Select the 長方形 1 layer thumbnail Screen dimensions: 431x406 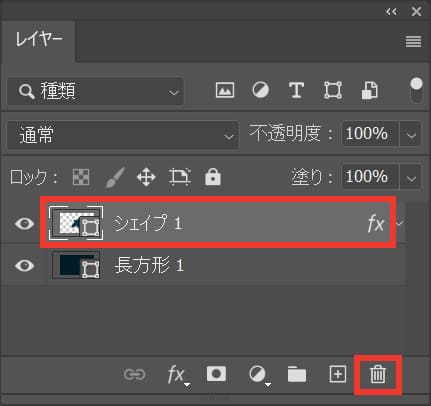(76, 265)
